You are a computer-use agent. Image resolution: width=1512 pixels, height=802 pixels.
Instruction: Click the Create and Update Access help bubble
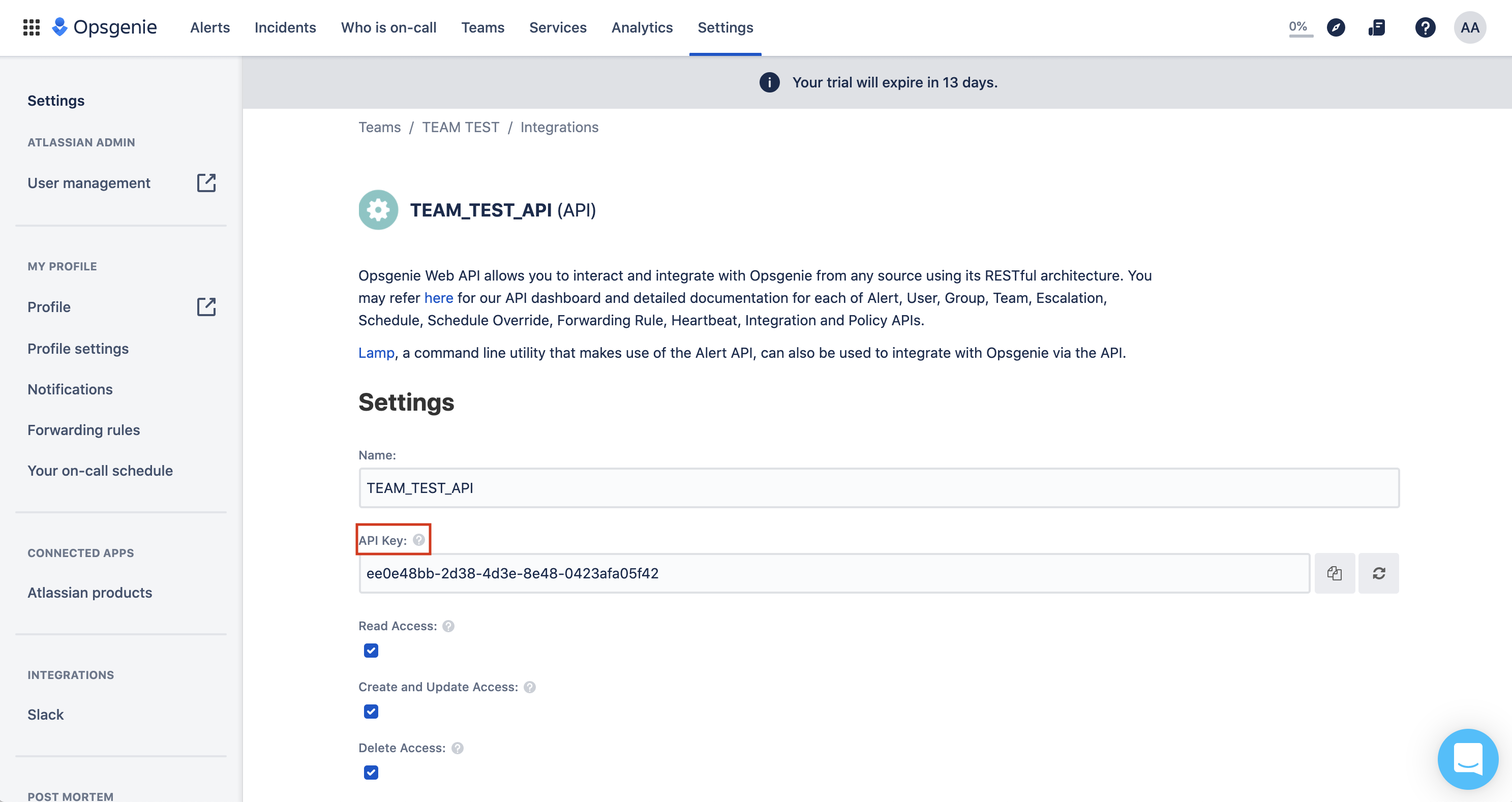click(529, 687)
